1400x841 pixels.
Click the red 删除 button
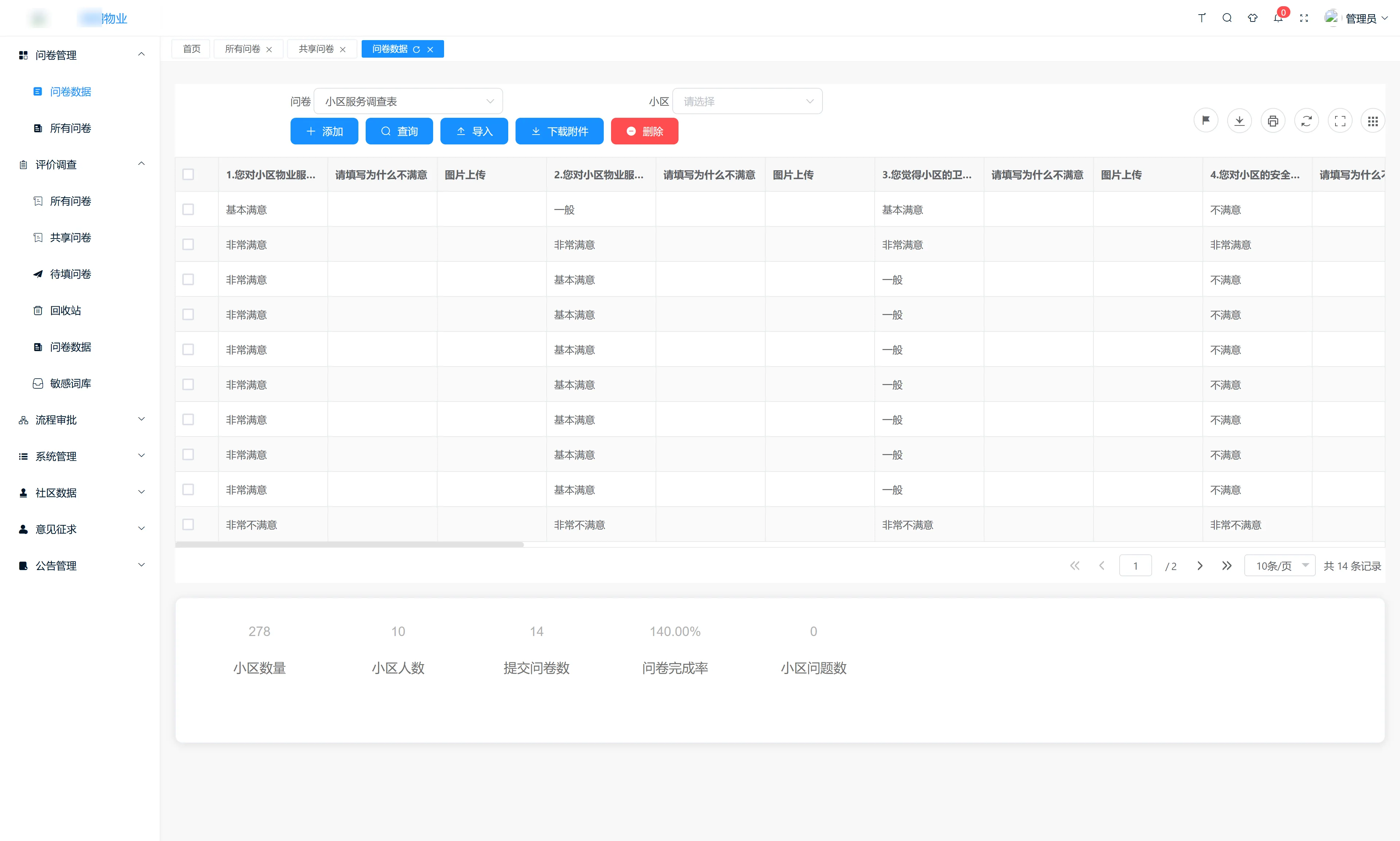645,132
